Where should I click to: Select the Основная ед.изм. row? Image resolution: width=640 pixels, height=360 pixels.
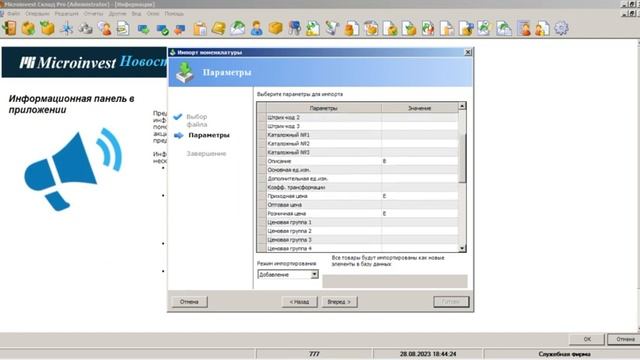[362, 170]
